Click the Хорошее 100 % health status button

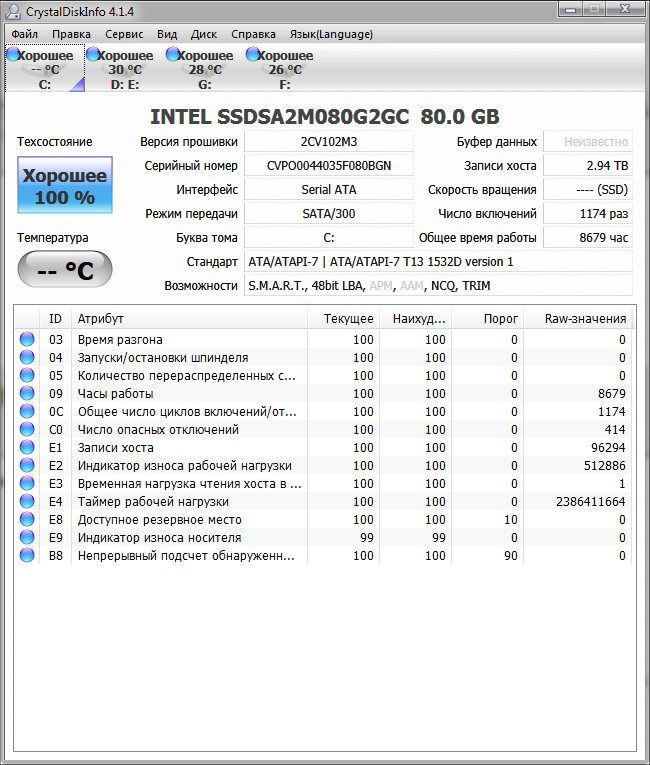[65, 185]
